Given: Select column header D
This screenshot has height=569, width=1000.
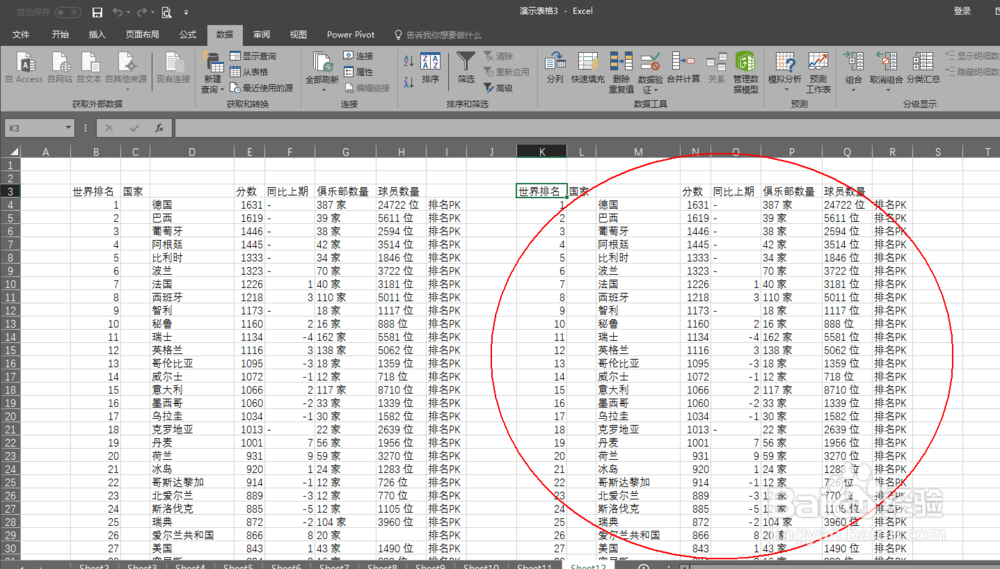Looking at the screenshot, I should [x=192, y=152].
